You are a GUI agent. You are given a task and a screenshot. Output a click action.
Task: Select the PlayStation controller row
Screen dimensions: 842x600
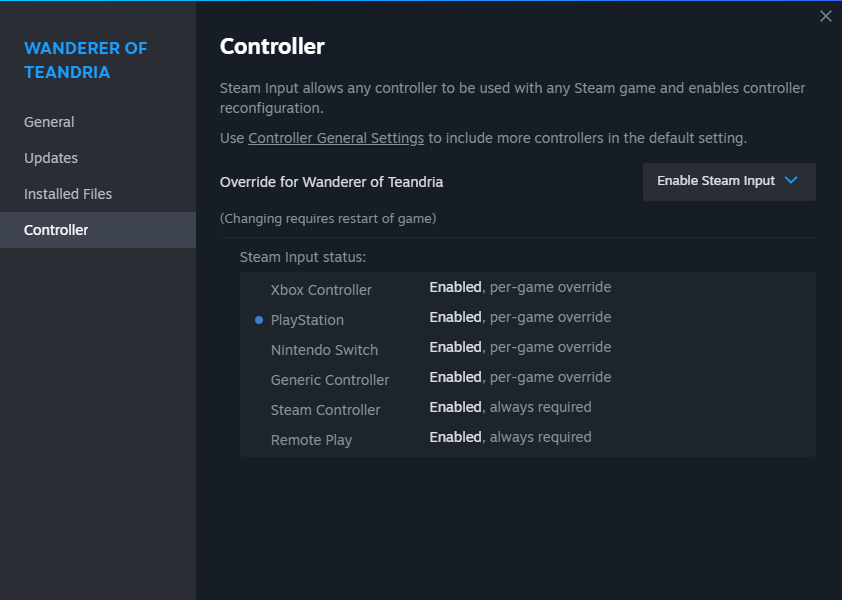[307, 320]
